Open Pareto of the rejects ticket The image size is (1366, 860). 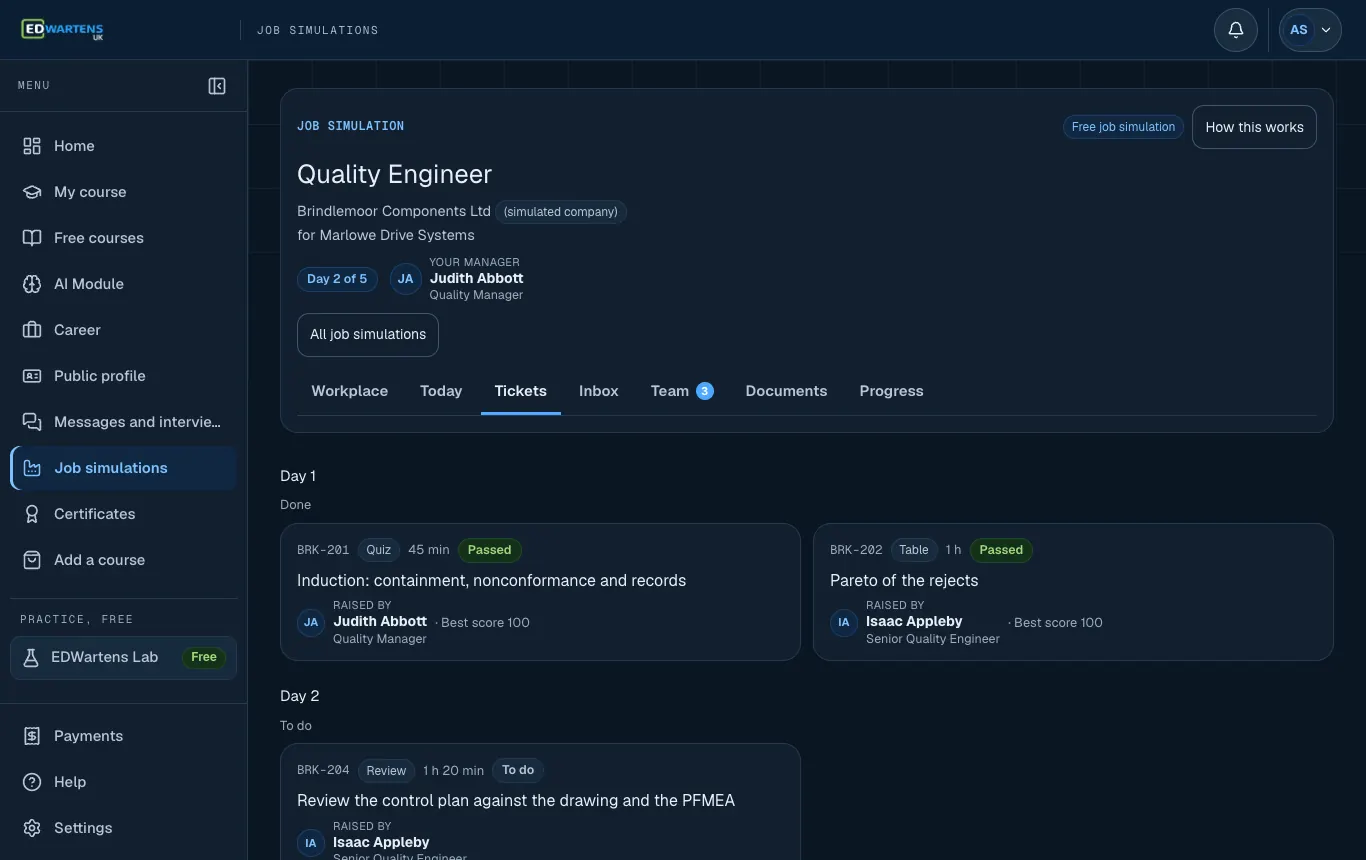coord(1073,592)
